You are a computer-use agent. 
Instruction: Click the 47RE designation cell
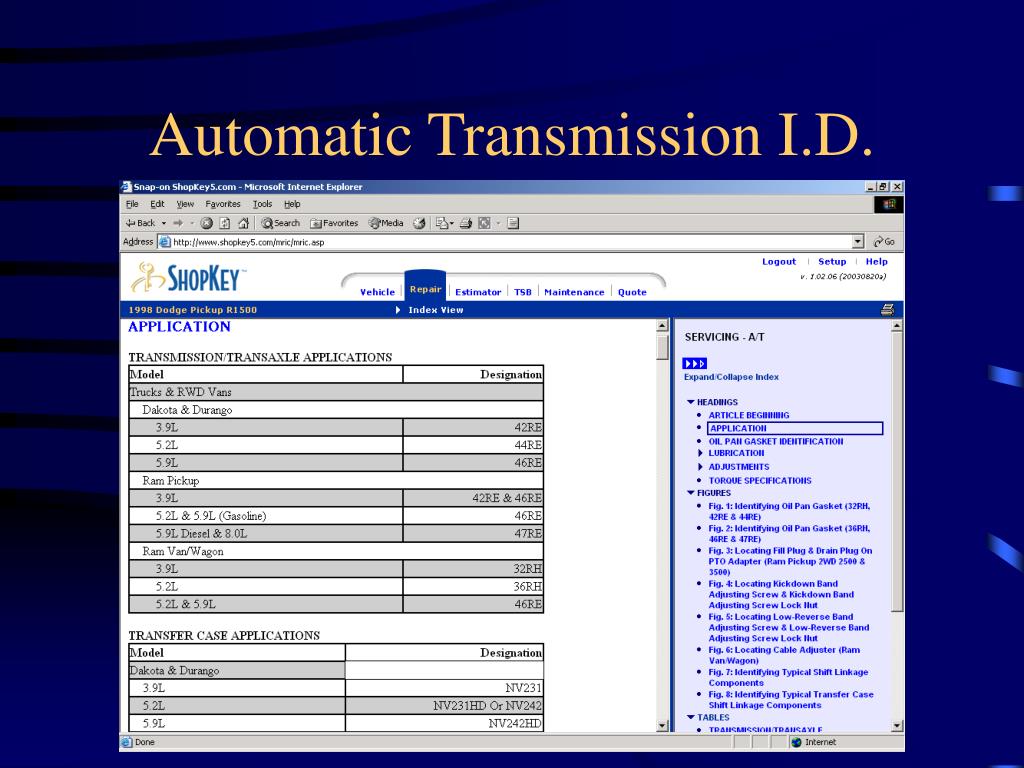(x=473, y=534)
